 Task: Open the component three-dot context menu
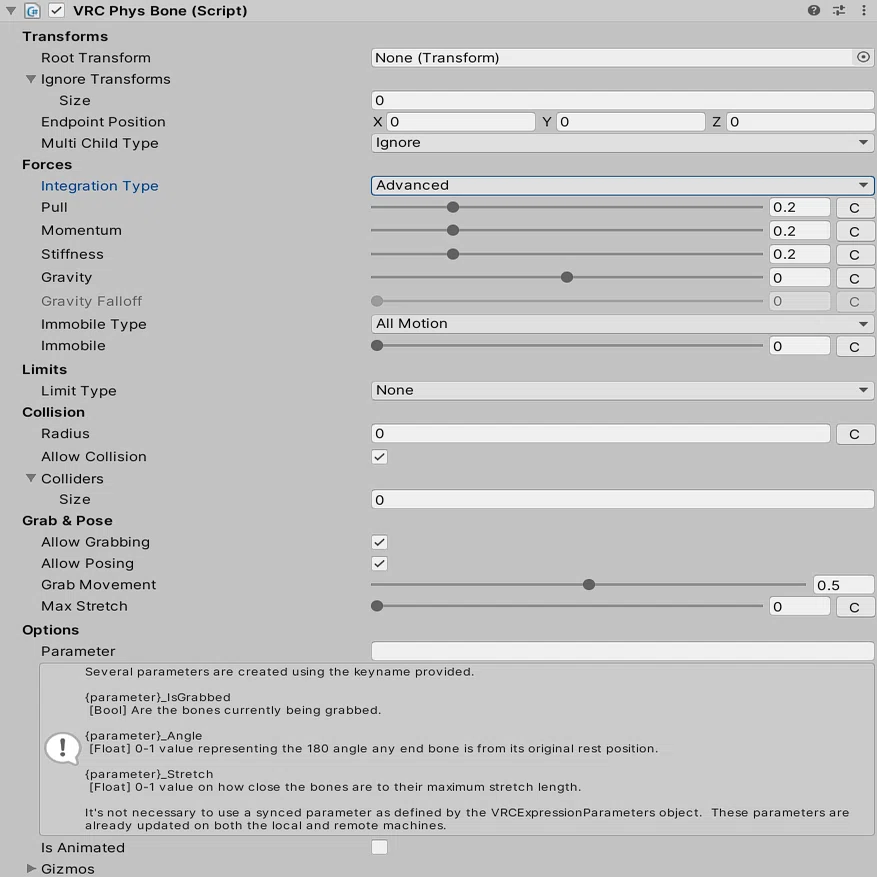click(x=864, y=10)
